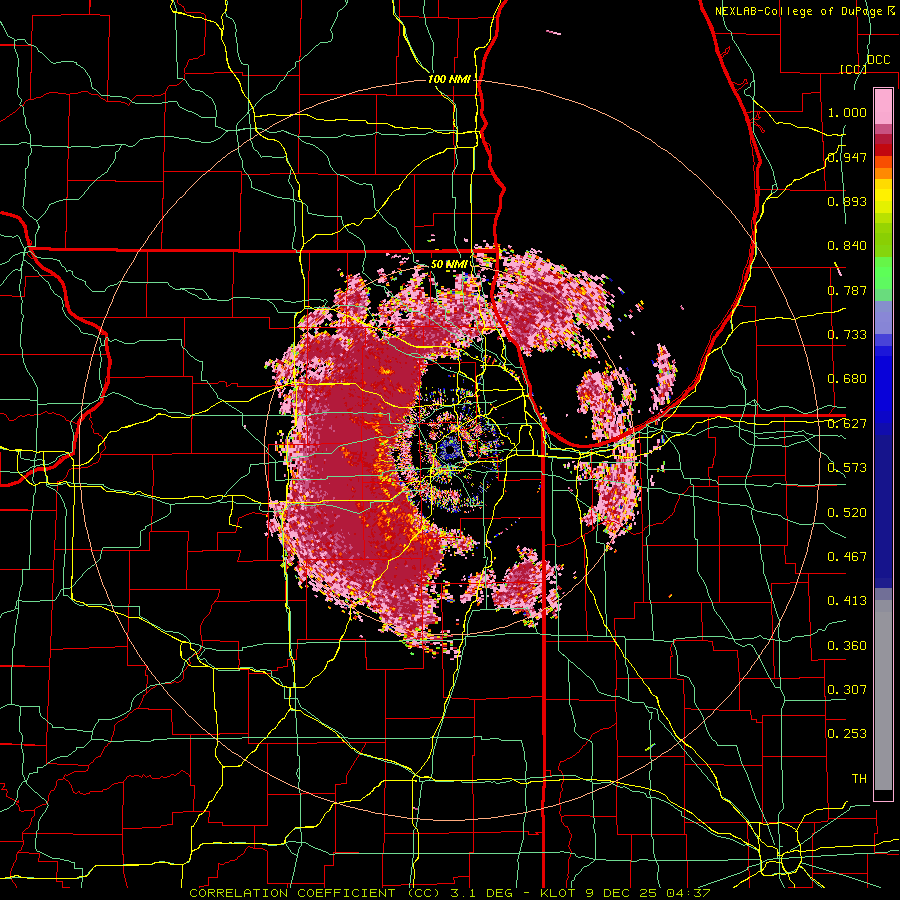Select the 0.733 legend value
The image size is (900, 900).
click(x=847, y=335)
